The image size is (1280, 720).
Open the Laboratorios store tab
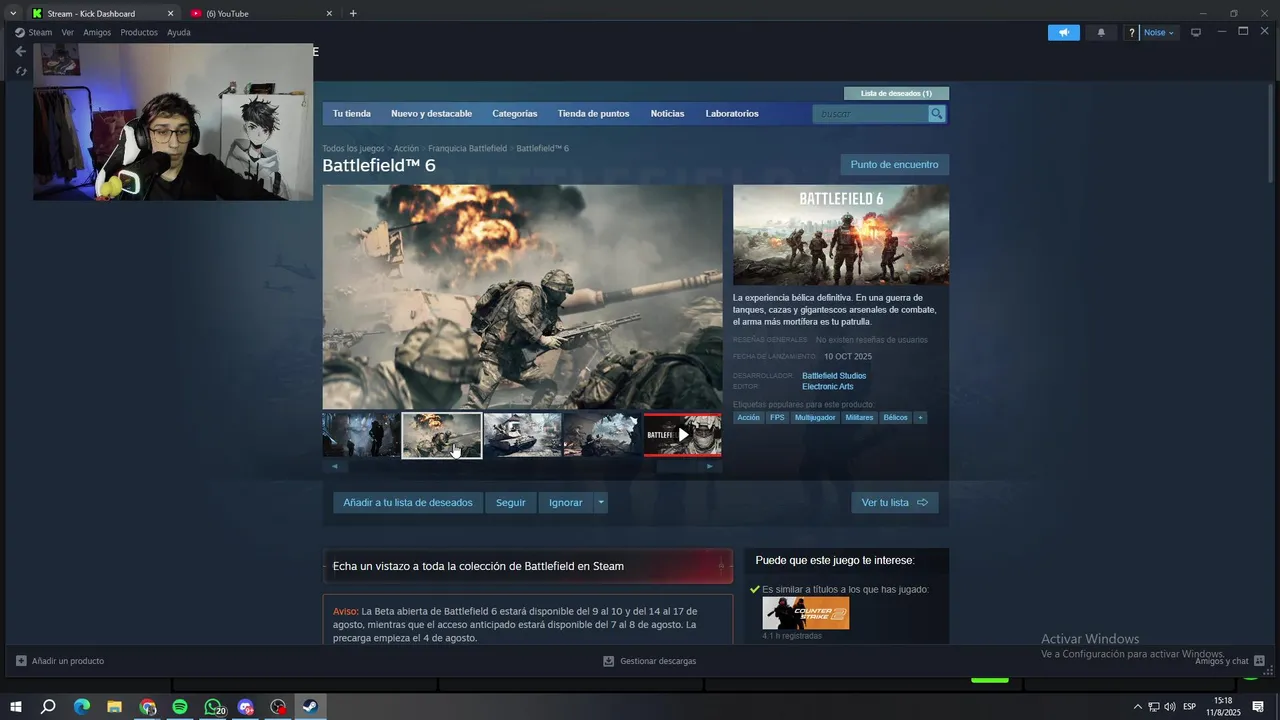point(732,114)
